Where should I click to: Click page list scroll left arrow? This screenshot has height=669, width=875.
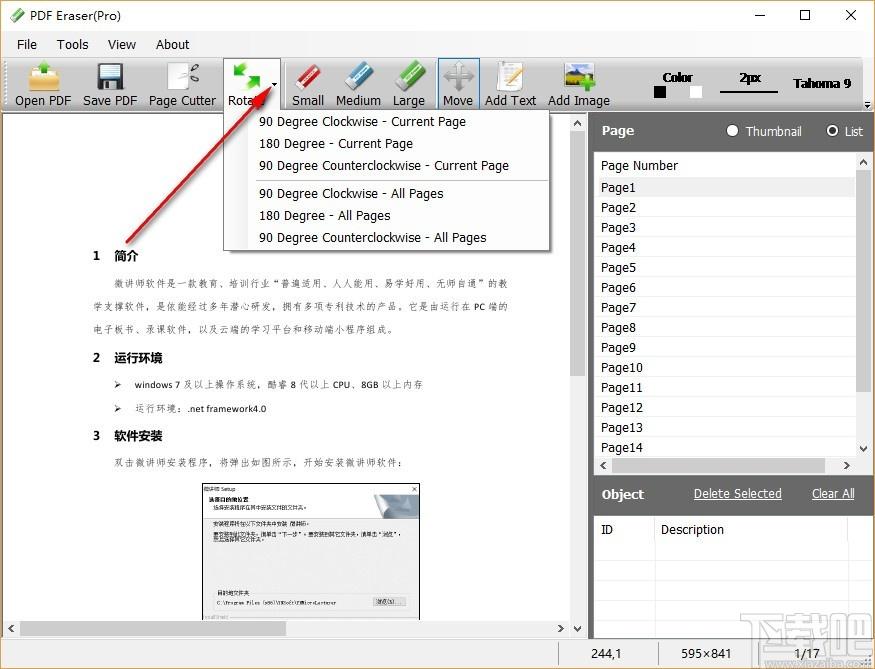[603, 465]
